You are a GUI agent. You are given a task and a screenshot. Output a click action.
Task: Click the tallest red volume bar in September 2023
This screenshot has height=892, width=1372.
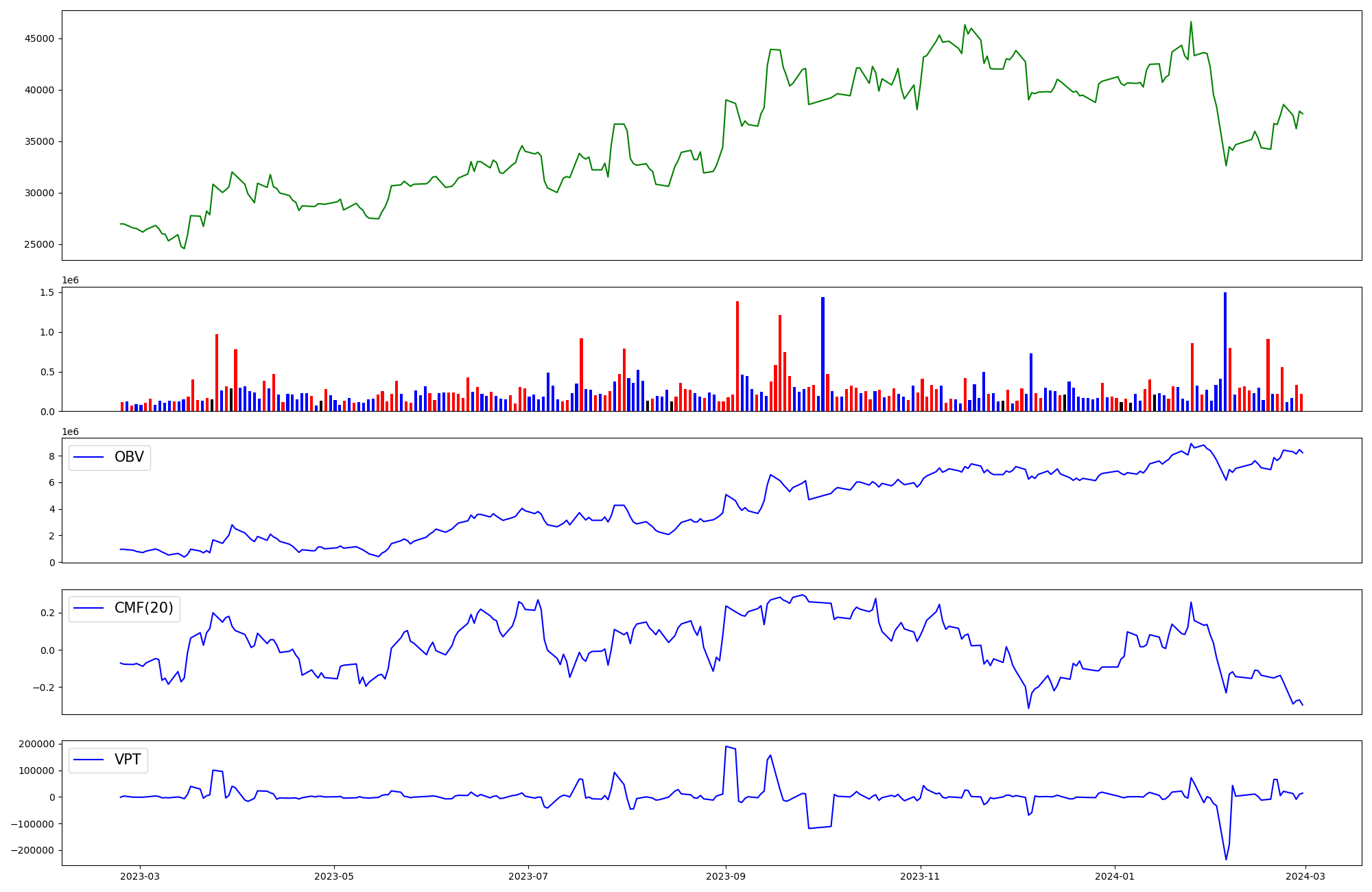click(737, 355)
